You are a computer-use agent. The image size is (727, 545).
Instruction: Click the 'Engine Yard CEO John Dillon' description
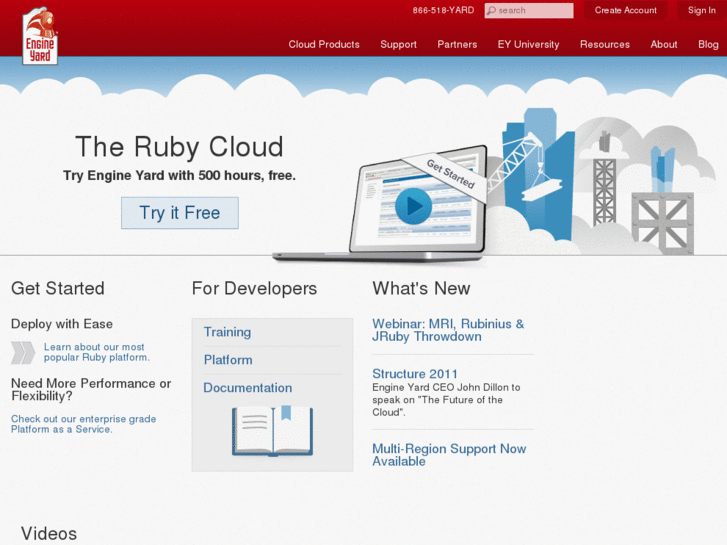point(446,400)
